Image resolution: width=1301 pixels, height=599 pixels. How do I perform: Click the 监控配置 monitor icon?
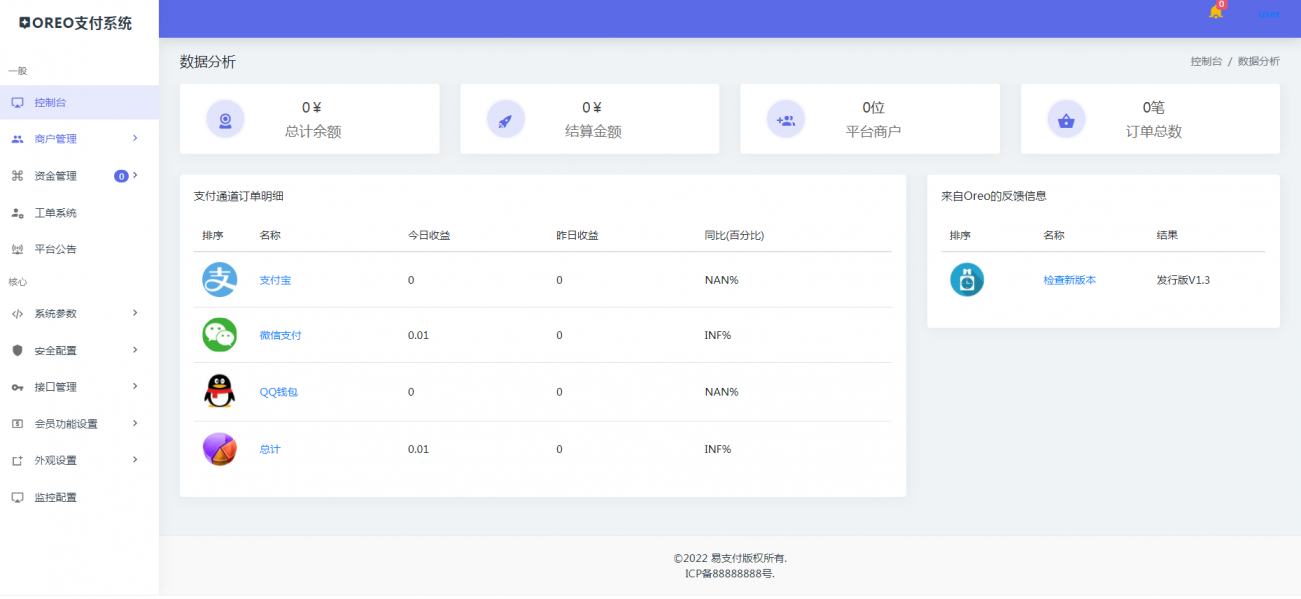(17, 497)
